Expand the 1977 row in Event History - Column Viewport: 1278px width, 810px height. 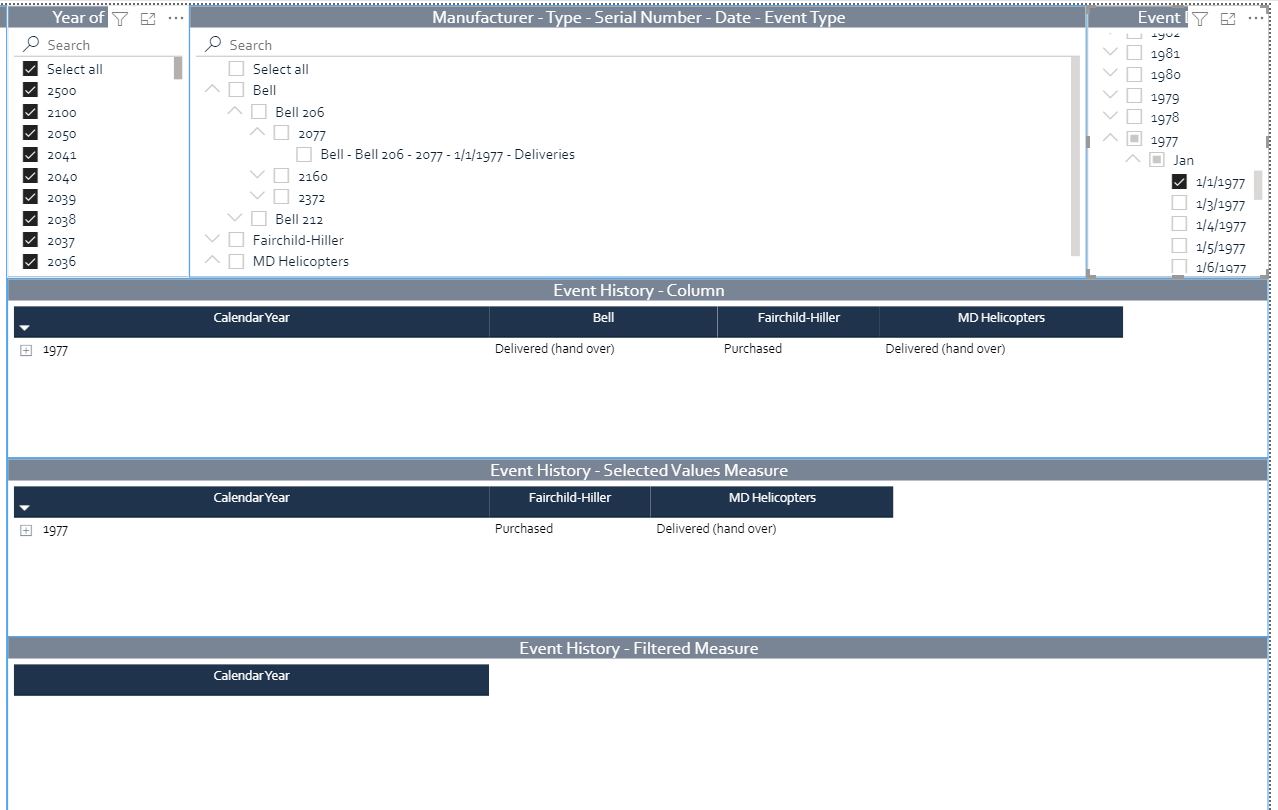coord(26,350)
